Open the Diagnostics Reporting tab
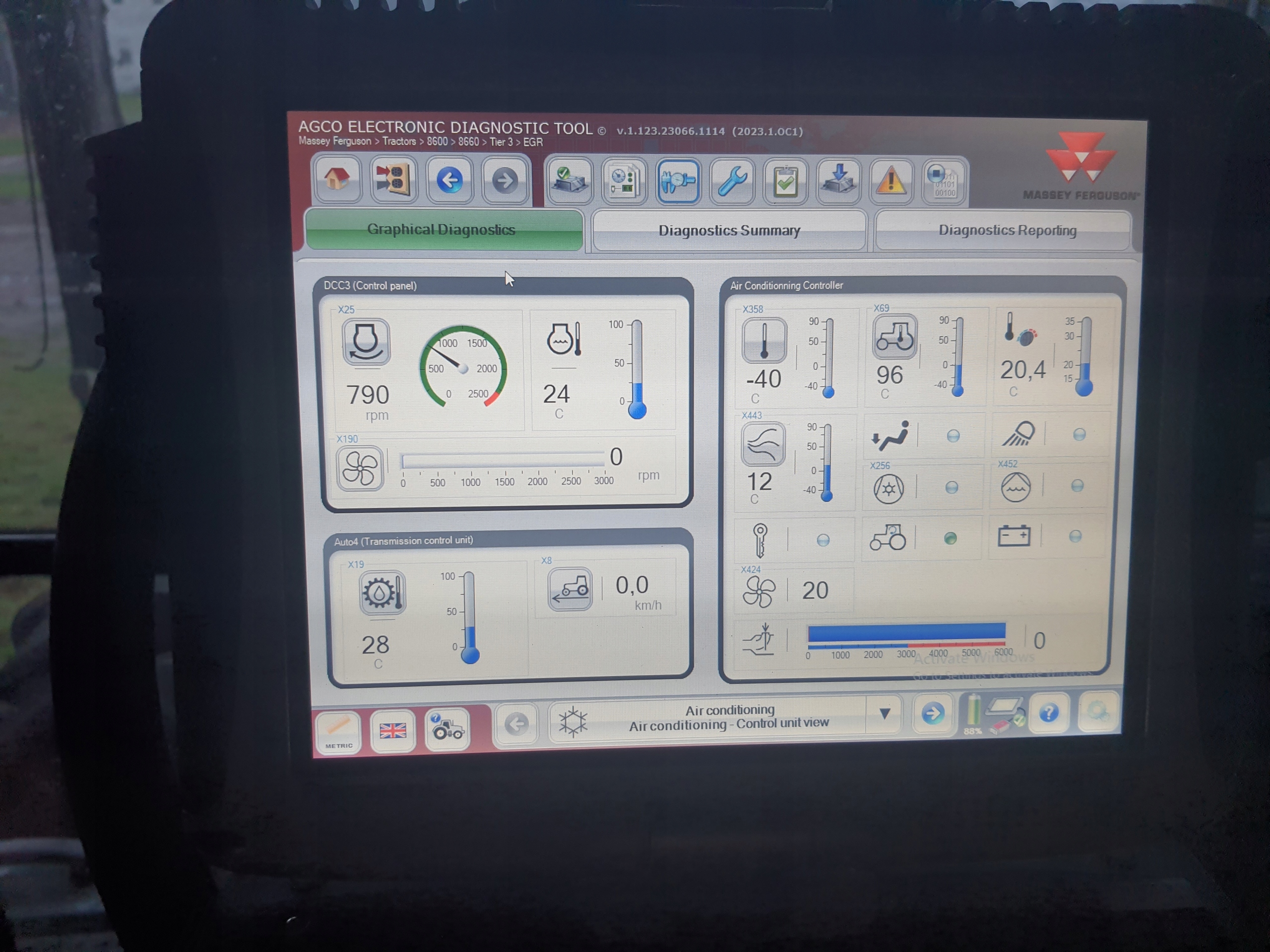Screen dimensions: 1270x952 1007,231
